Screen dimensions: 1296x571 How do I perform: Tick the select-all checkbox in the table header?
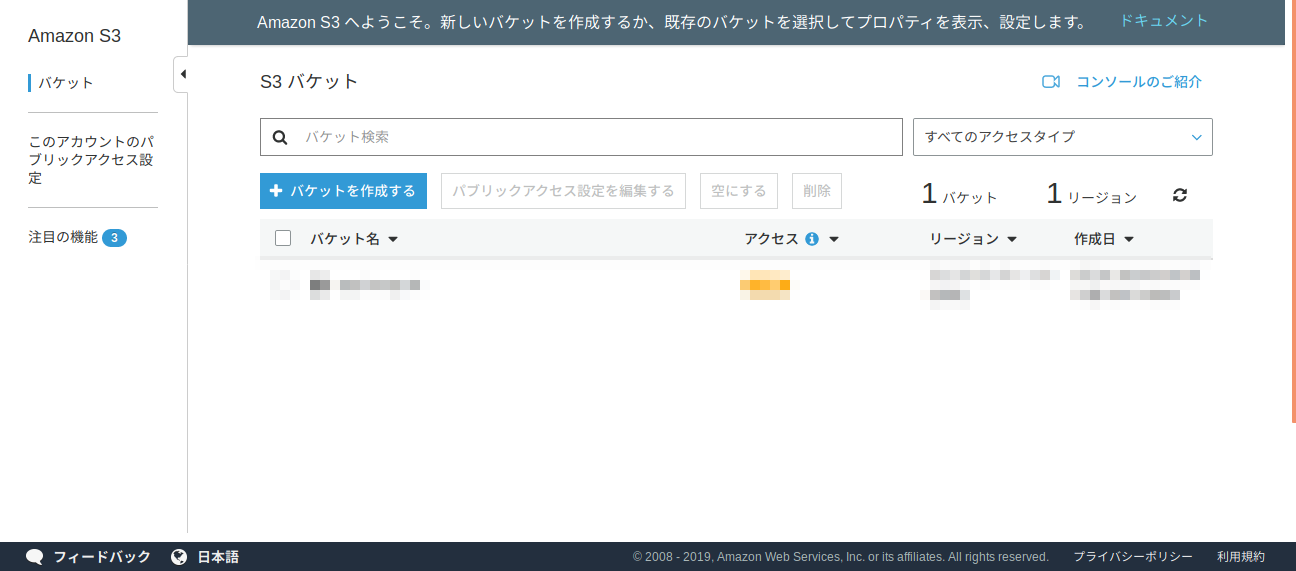click(283, 238)
